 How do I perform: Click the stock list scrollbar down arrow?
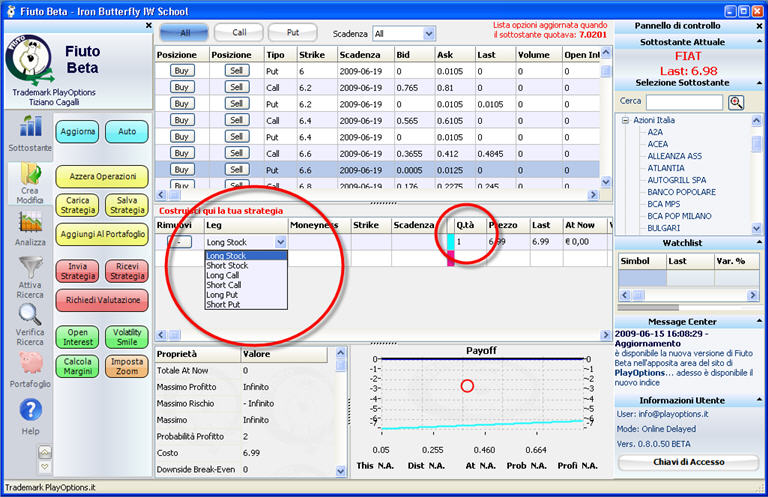point(756,228)
